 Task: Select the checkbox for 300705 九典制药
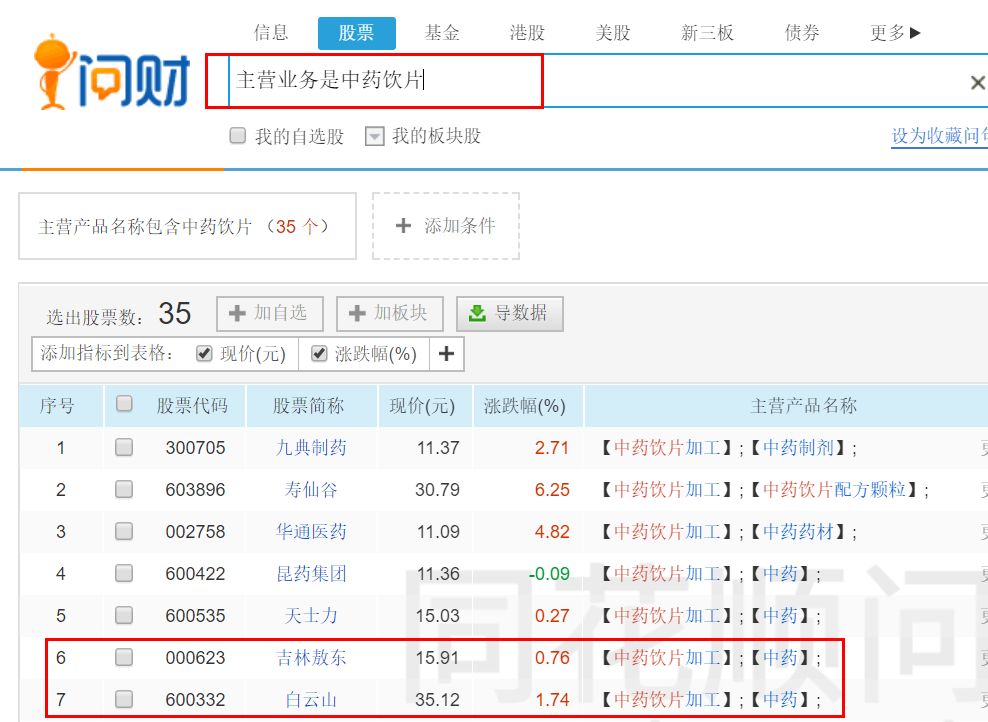pos(124,447)
